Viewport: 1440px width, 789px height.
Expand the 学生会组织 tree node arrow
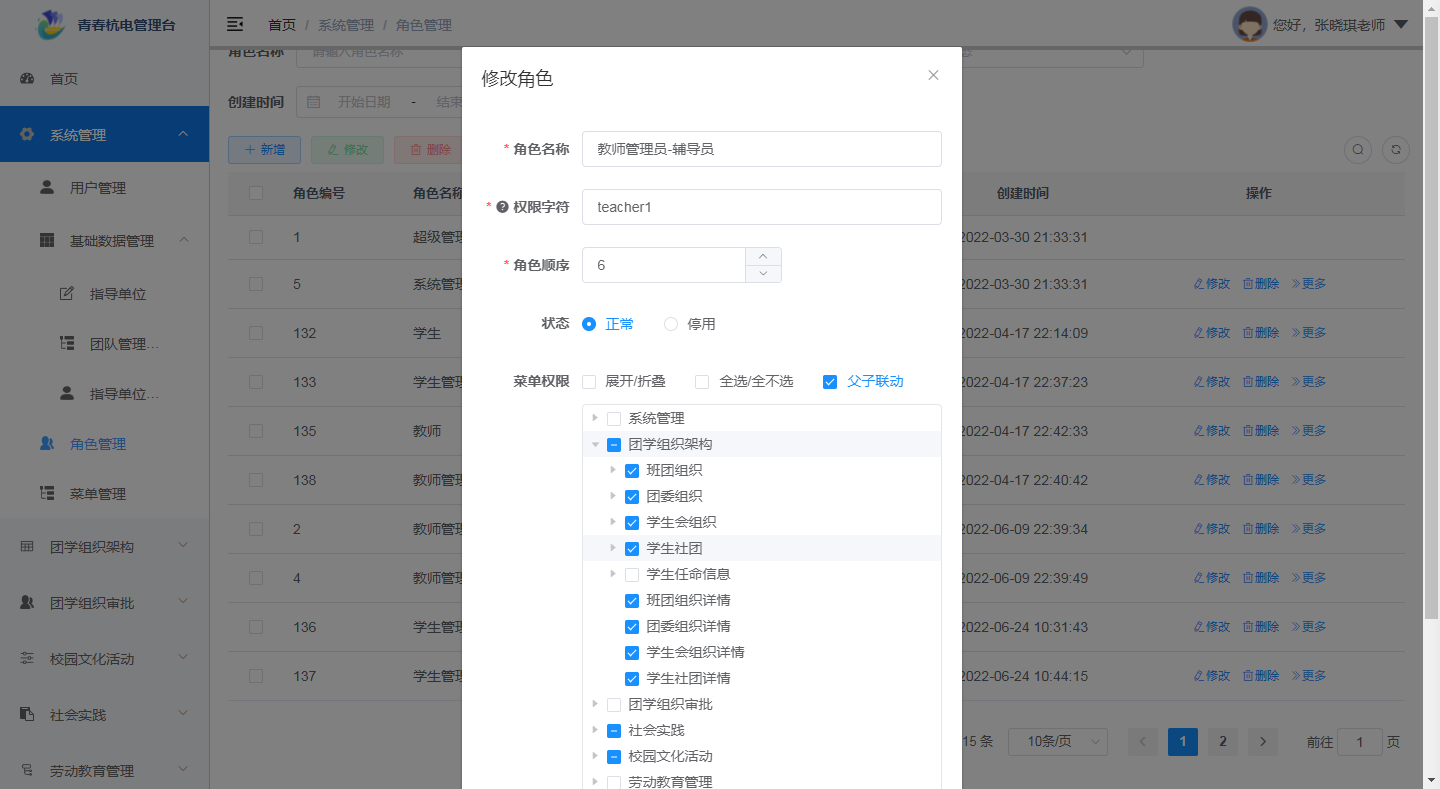click(x=613, y=522)
